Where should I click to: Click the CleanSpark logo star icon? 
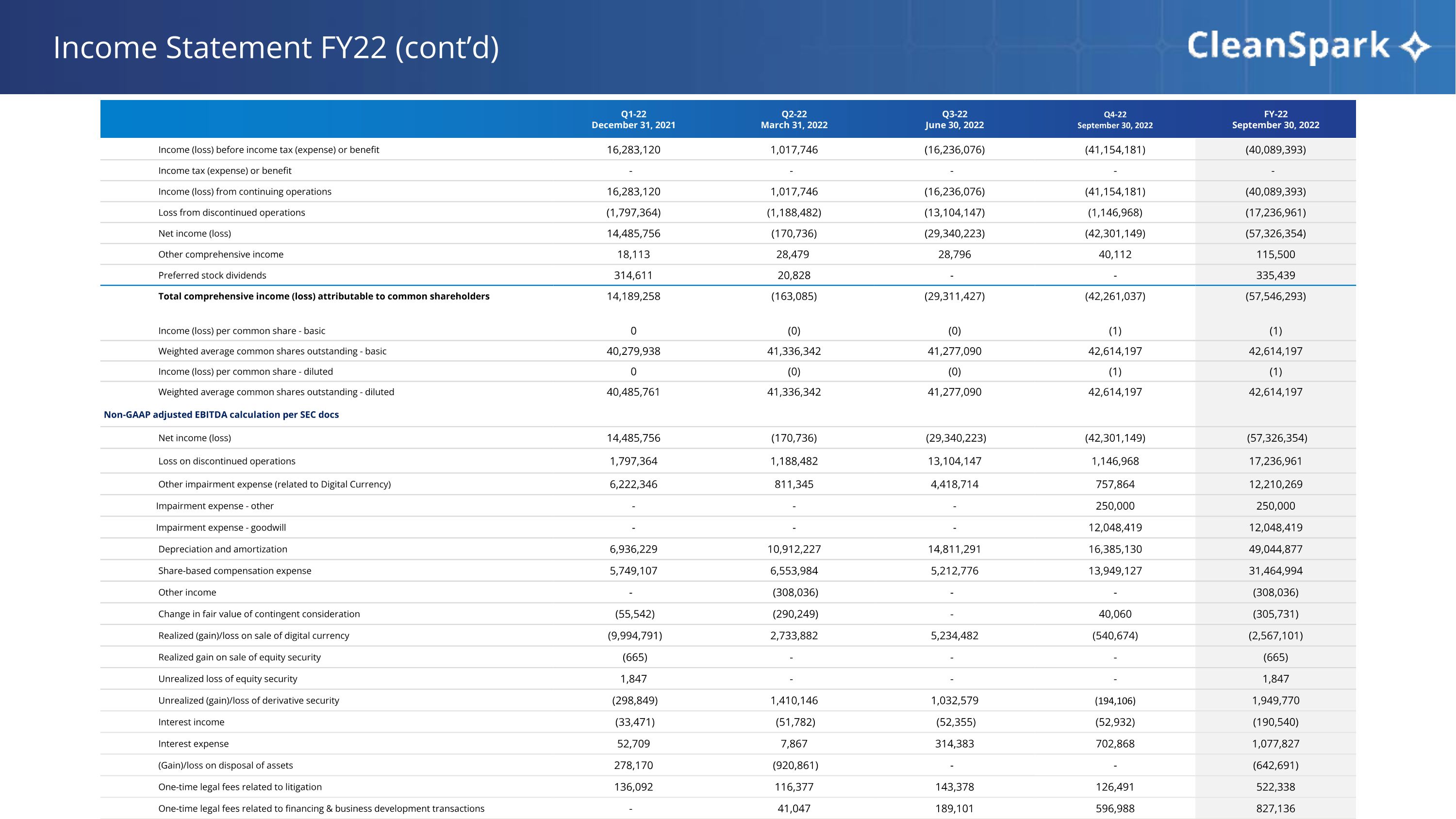pos(1414,46)
